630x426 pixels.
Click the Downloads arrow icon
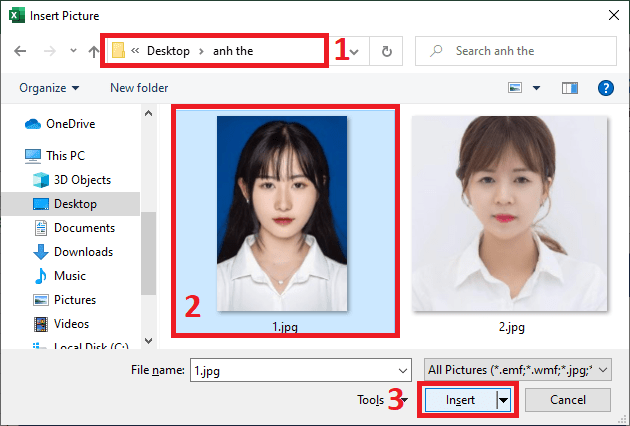[41, 252]
